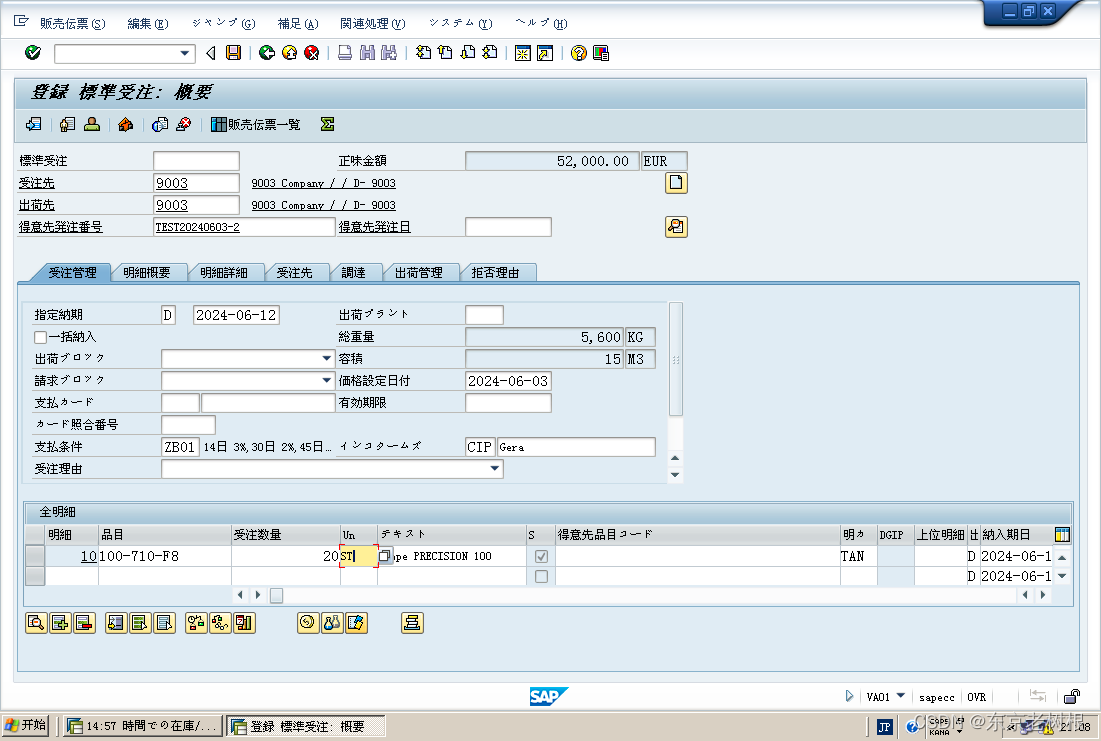Screen dimensions: 1101x741
Task: Click the flask configuration icon
Action: [x=332, y=623]
